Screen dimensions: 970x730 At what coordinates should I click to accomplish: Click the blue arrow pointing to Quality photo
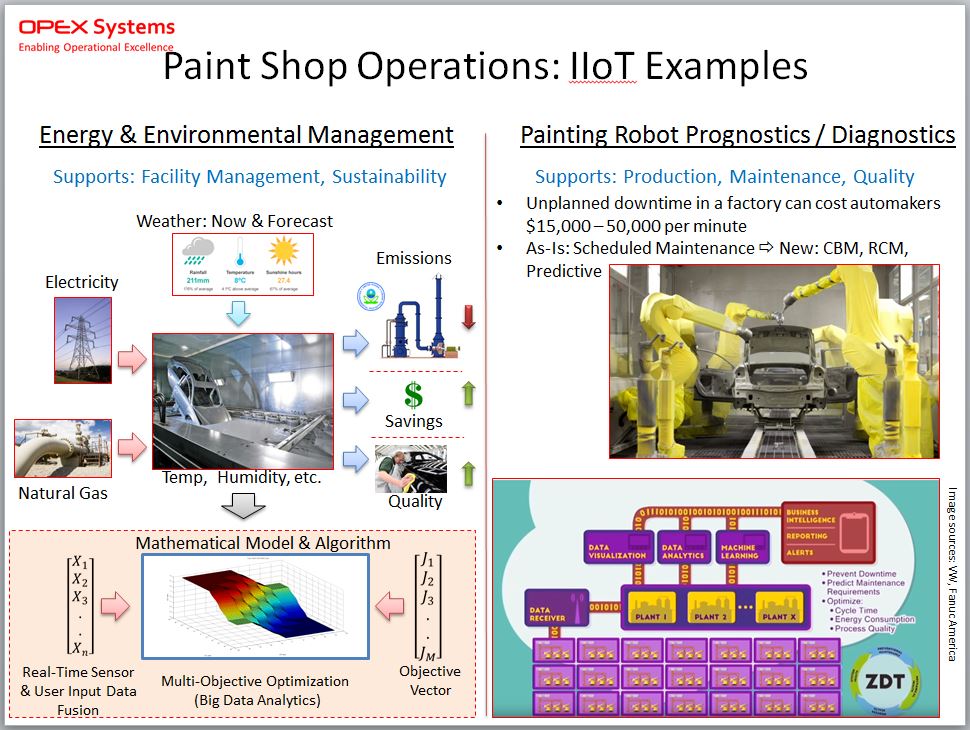(356, 459)
